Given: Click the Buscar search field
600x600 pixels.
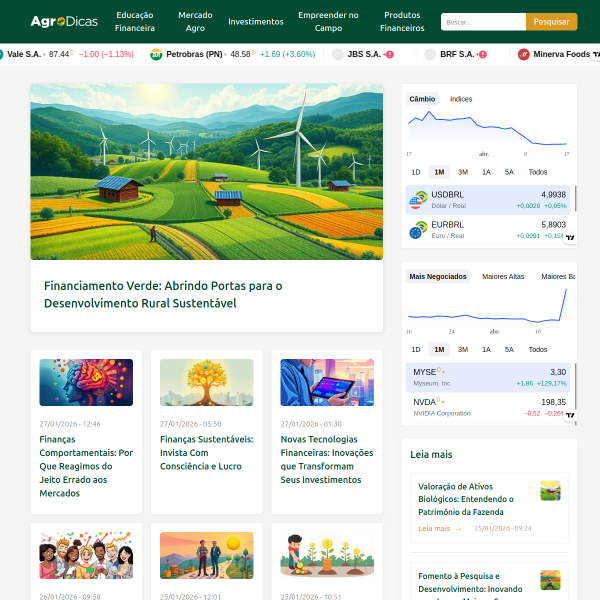Looking at the screenshot, I should tap(483, 22).
